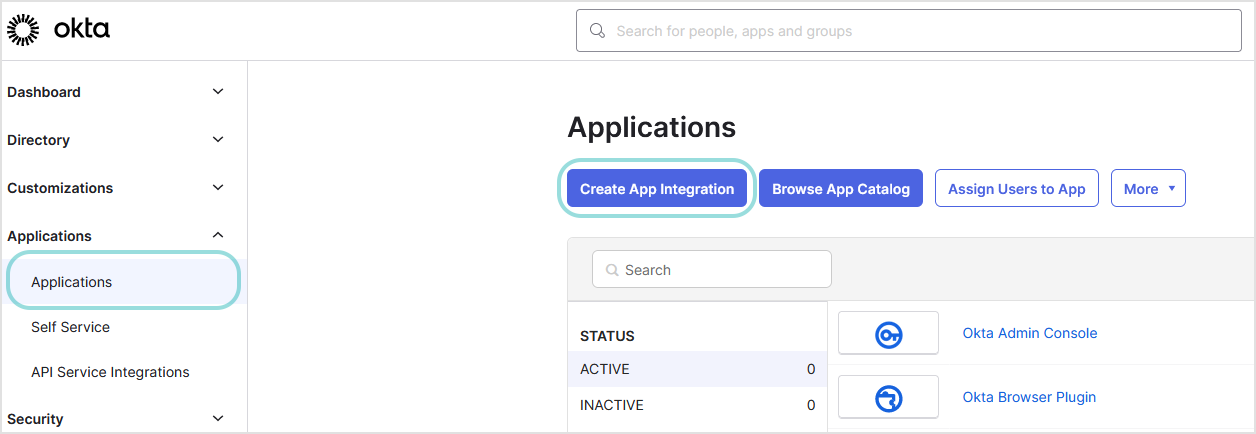Click the Okta logo
Image resolution: width=1256 pixels, height=434 pixels.
pyautogui.click(x=58, y=30)
